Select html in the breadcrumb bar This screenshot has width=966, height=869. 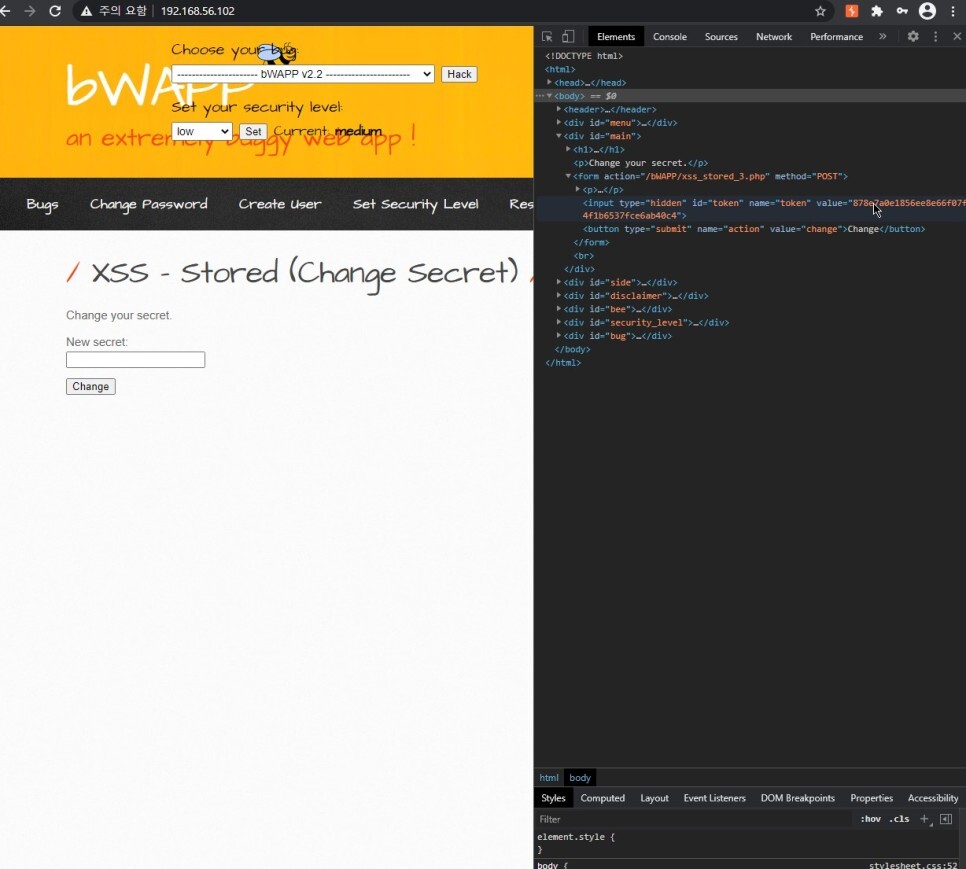(549, 777)
